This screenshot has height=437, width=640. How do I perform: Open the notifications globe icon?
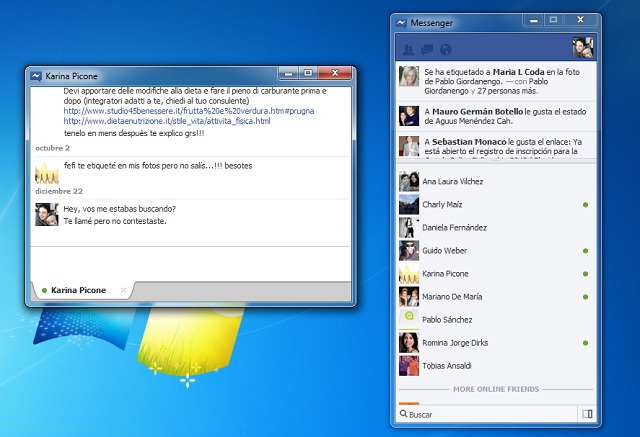pos(446,49)
